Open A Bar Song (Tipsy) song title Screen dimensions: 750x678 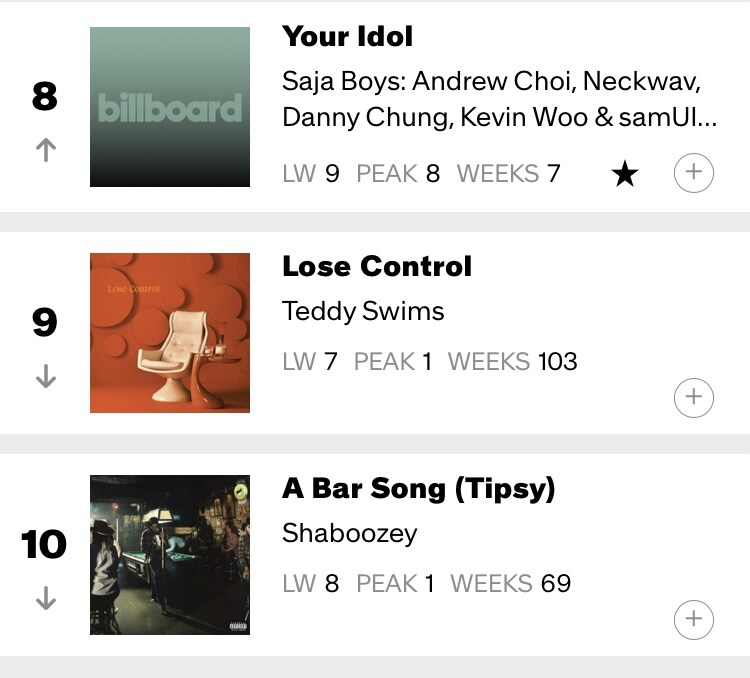pyautogui.click(x=418, y=488)
